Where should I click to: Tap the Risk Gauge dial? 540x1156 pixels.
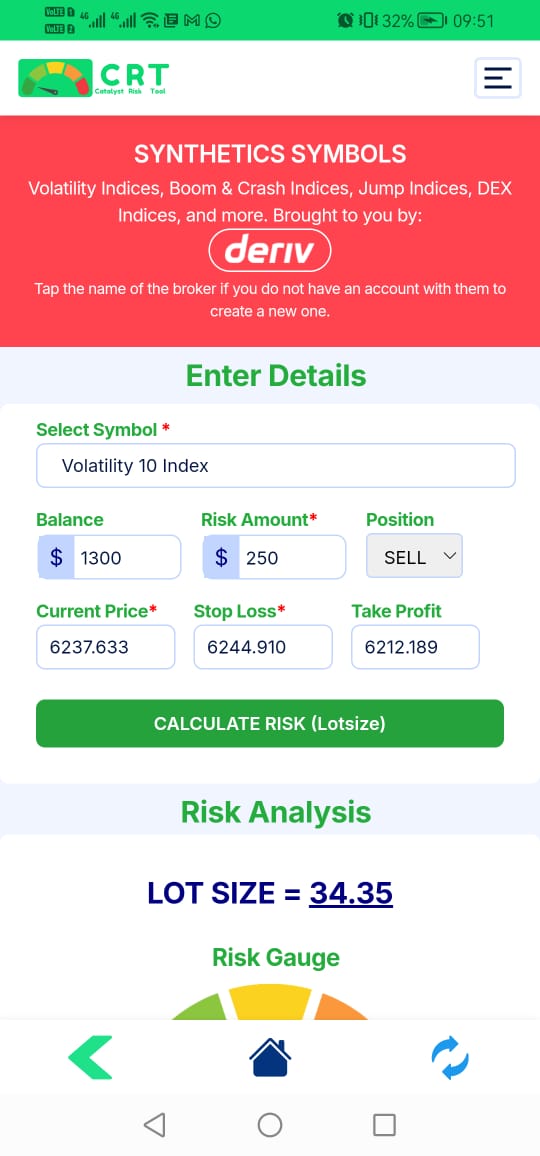pos(270,1002)
